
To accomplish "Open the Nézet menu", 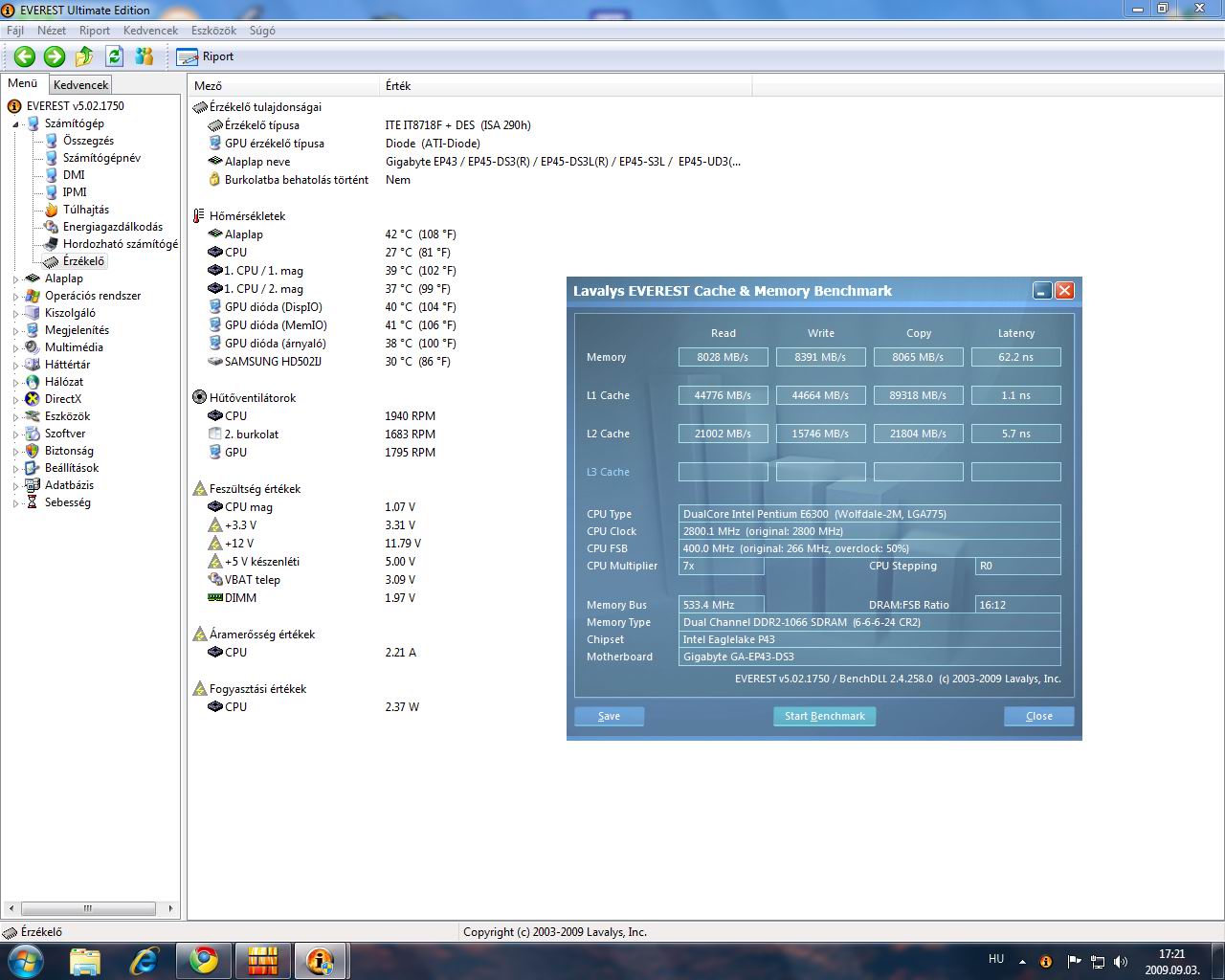I will 52,31.
